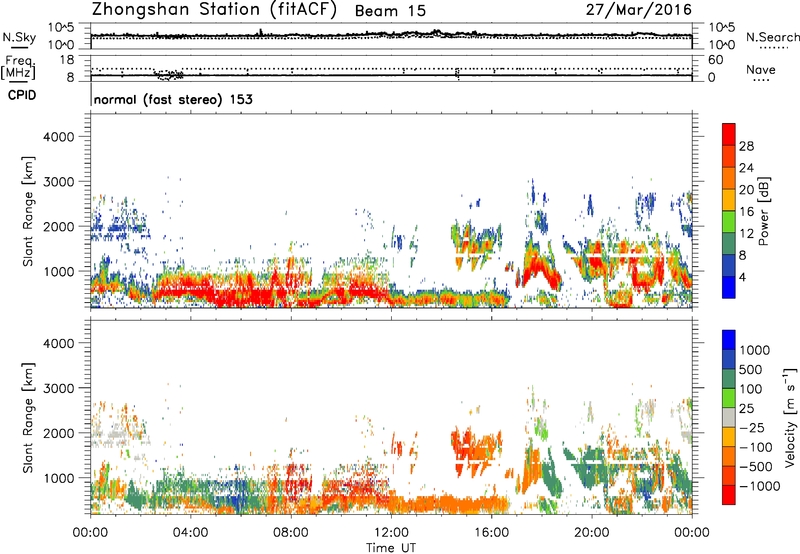
Task: Click the velocity panel 'Slant Range [km]' label
Action: [x=28, y=417]
